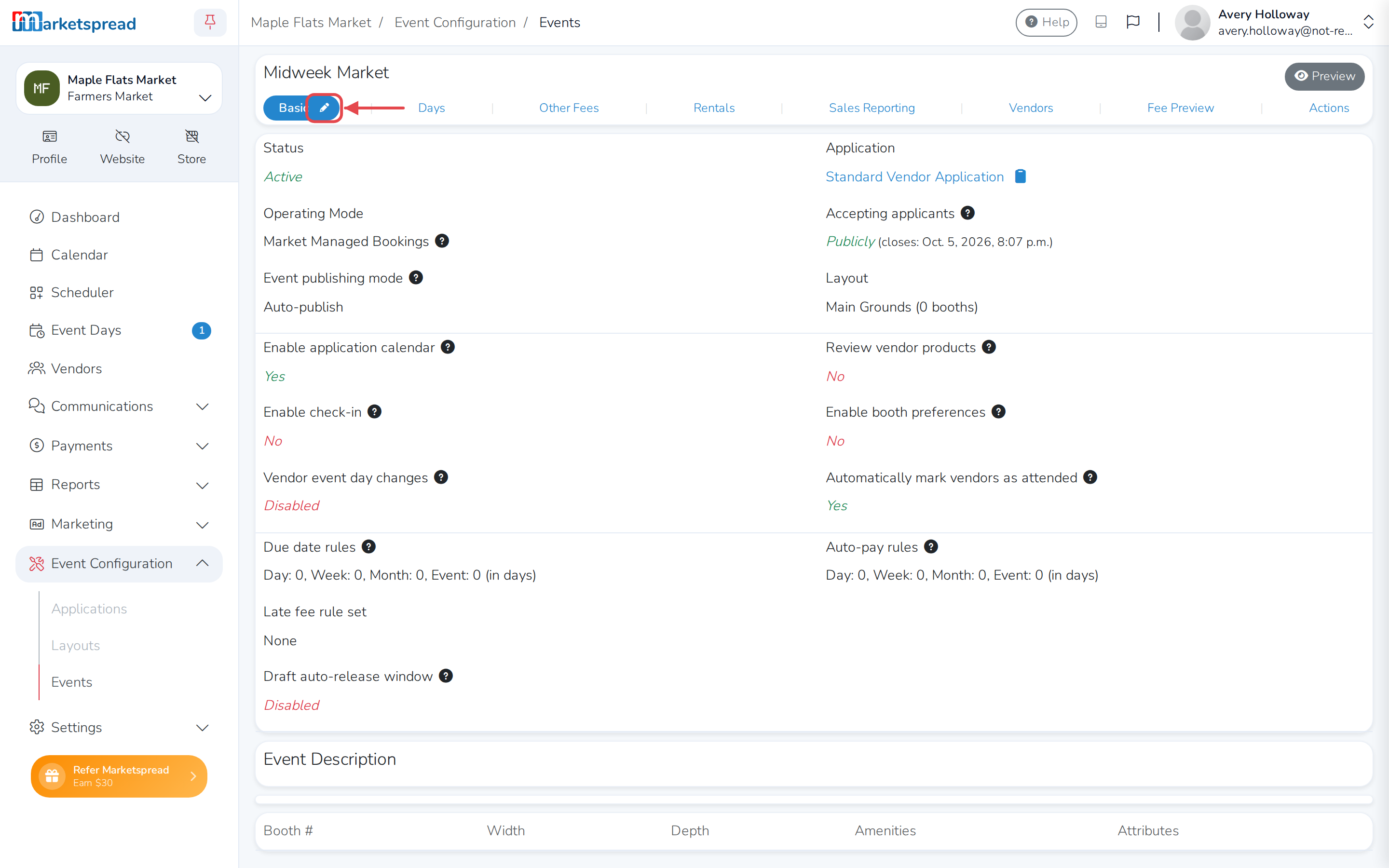Image resolution: width=1389 pixels, height=868 pixels.
Task: Click help icon beside Vendor event day changes
Action: click(x=441, y=477)
